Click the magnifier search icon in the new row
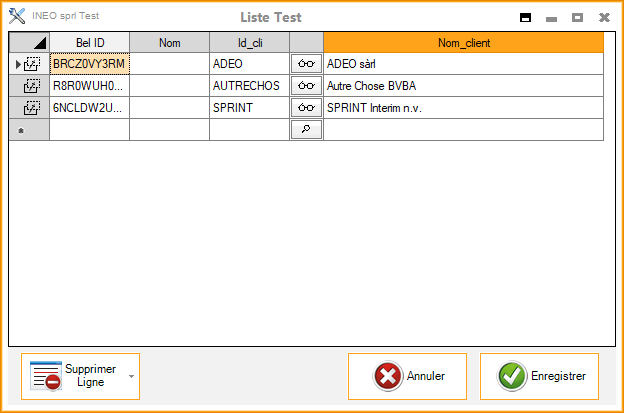Screen dimensions: 624x413 [306, 130]
